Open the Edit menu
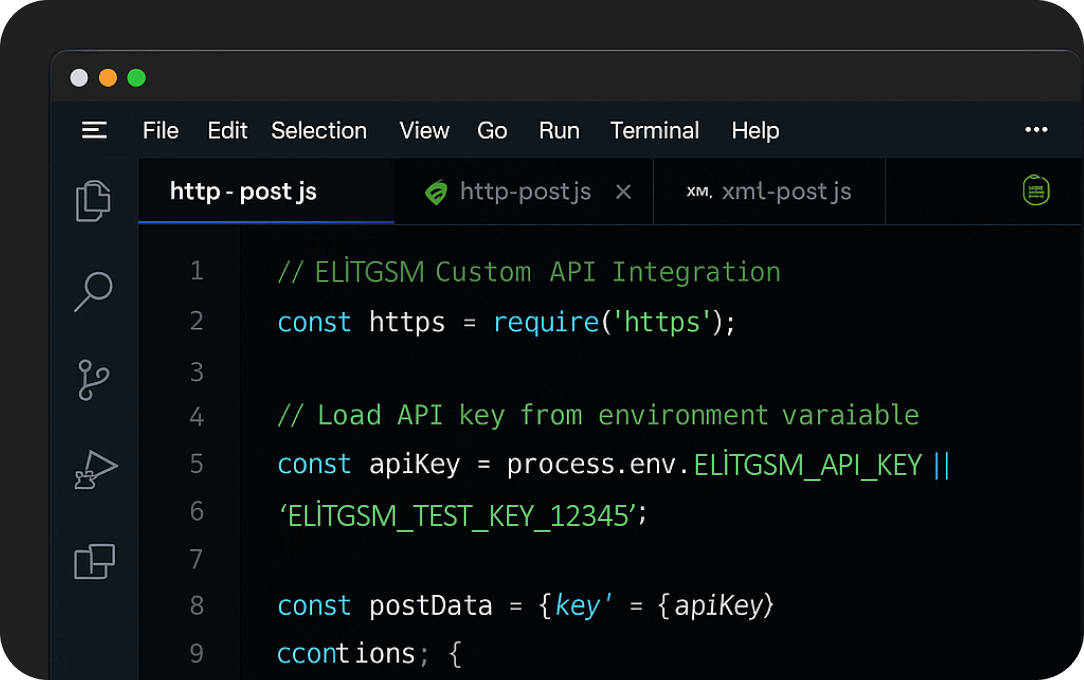The height and width of the screenshot is (680, 1084). [x=227, y=130]
